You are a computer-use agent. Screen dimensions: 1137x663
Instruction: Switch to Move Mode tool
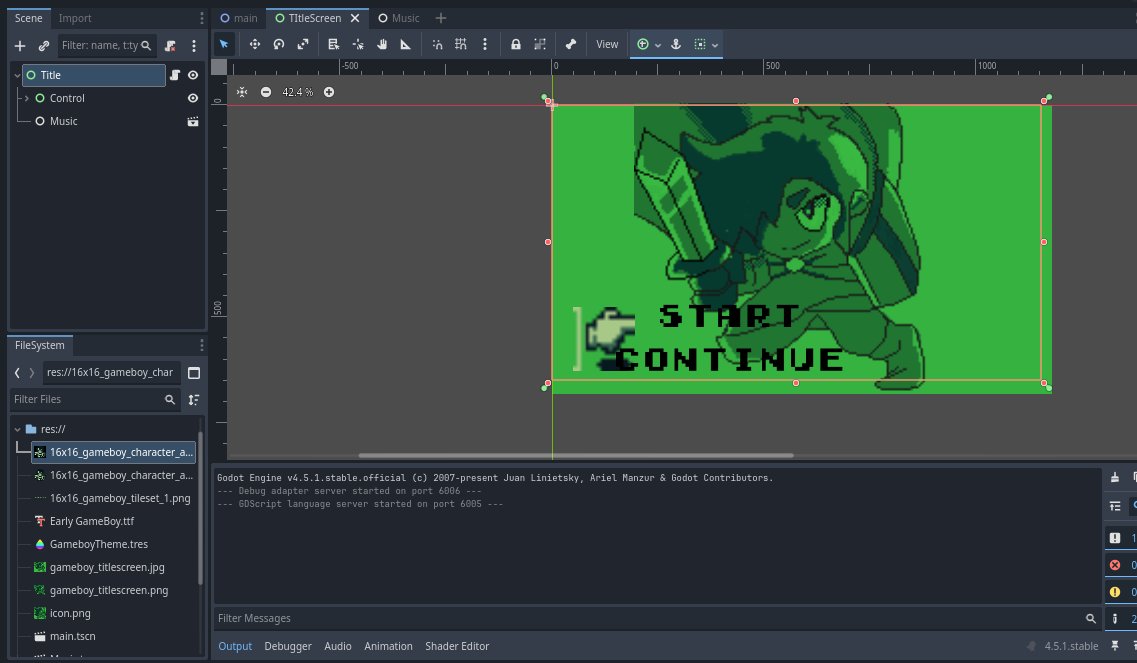click(255, 44)
